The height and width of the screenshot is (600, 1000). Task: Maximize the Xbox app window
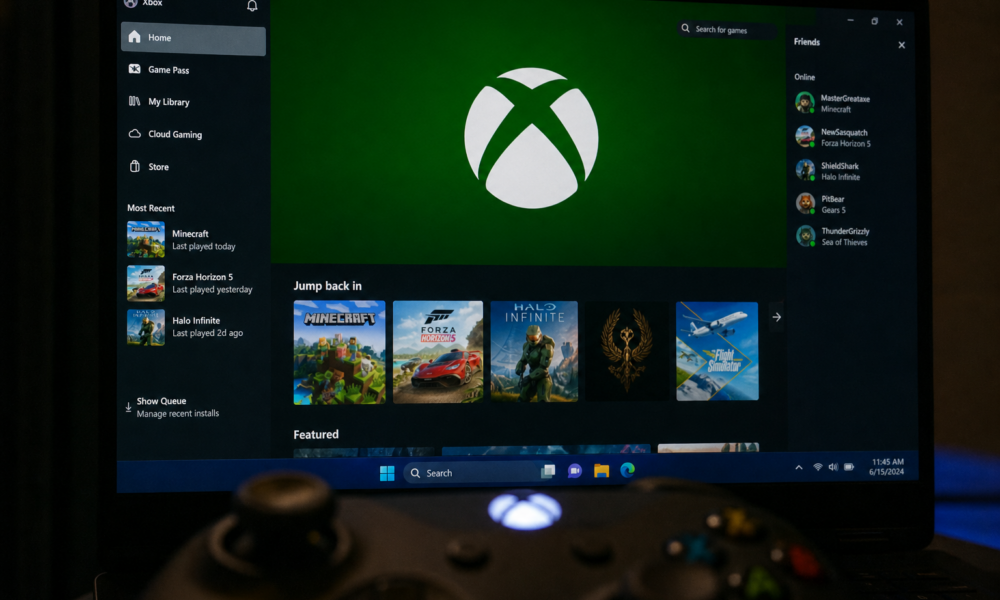[874, 21]
